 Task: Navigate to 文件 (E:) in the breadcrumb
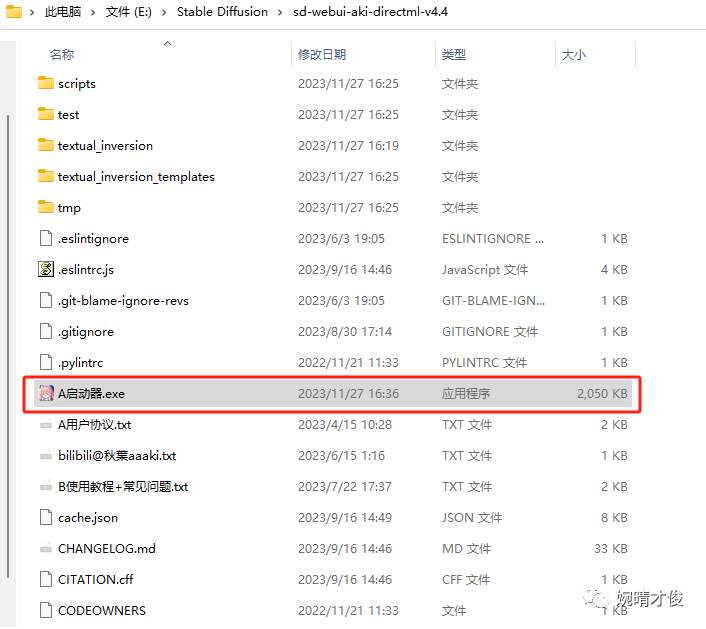click(128, 12)
